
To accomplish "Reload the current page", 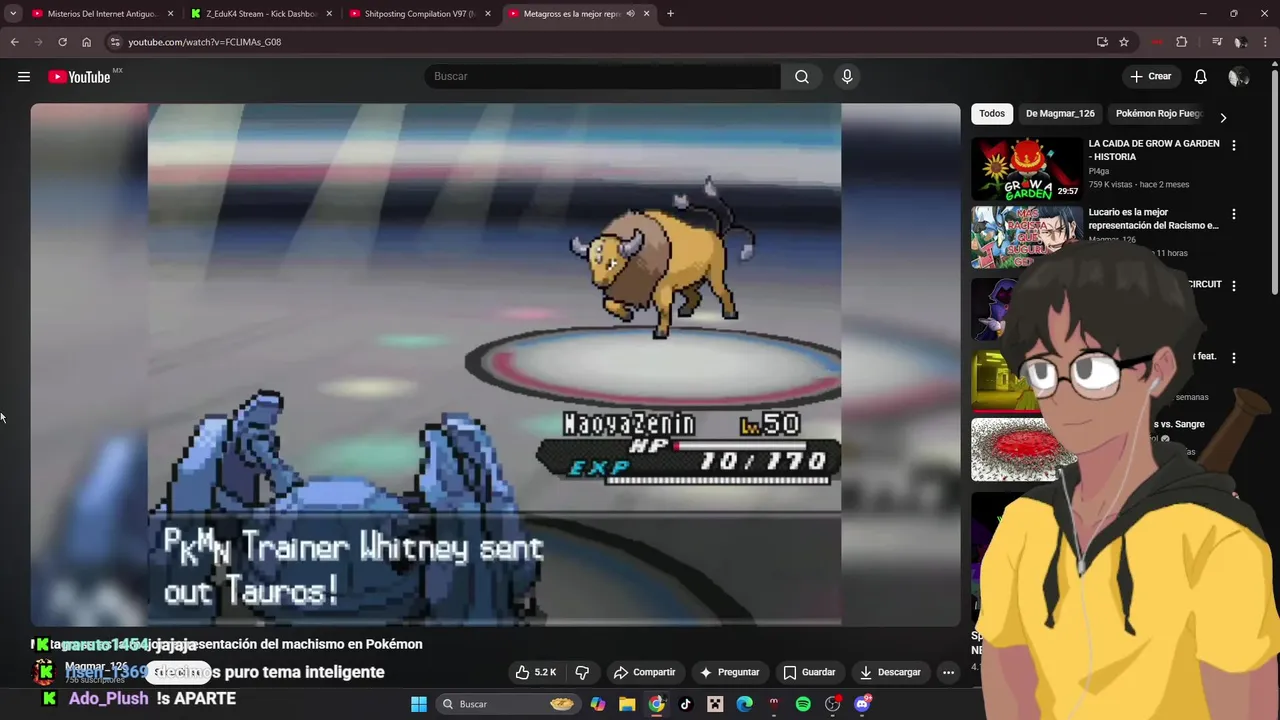I will coord(62,42).
